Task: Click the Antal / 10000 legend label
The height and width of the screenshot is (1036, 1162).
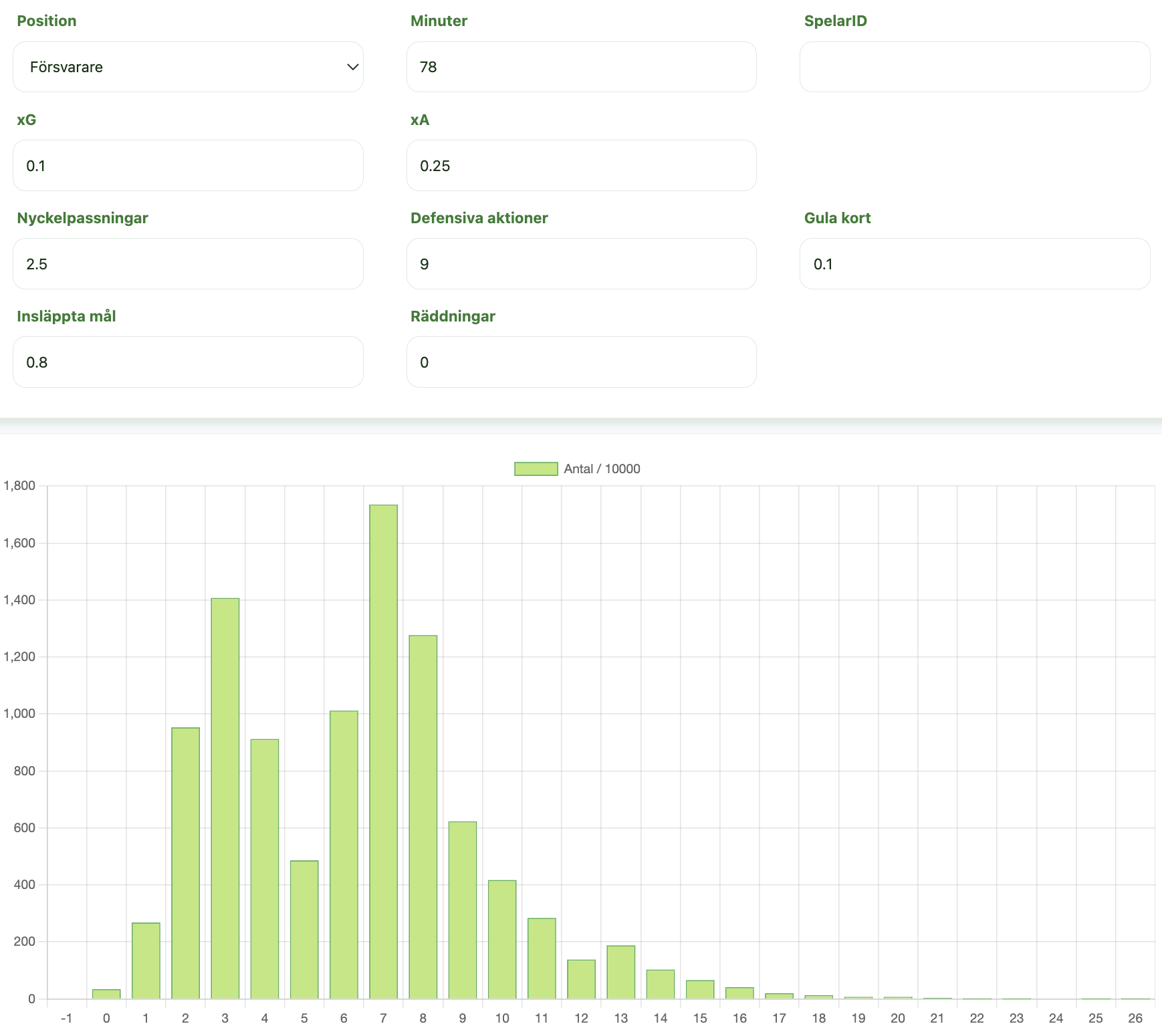Action: pos(602,469)
